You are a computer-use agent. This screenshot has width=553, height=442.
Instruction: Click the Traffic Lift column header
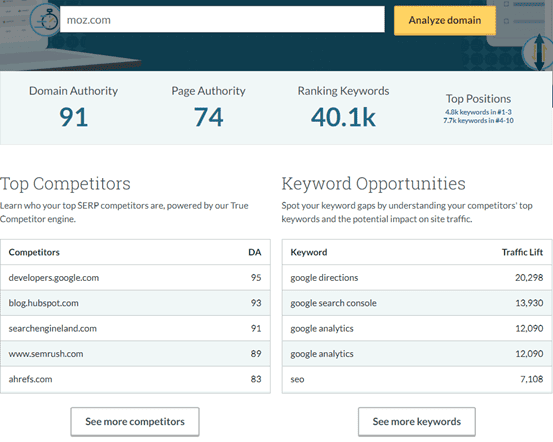(x=522, y=252)
